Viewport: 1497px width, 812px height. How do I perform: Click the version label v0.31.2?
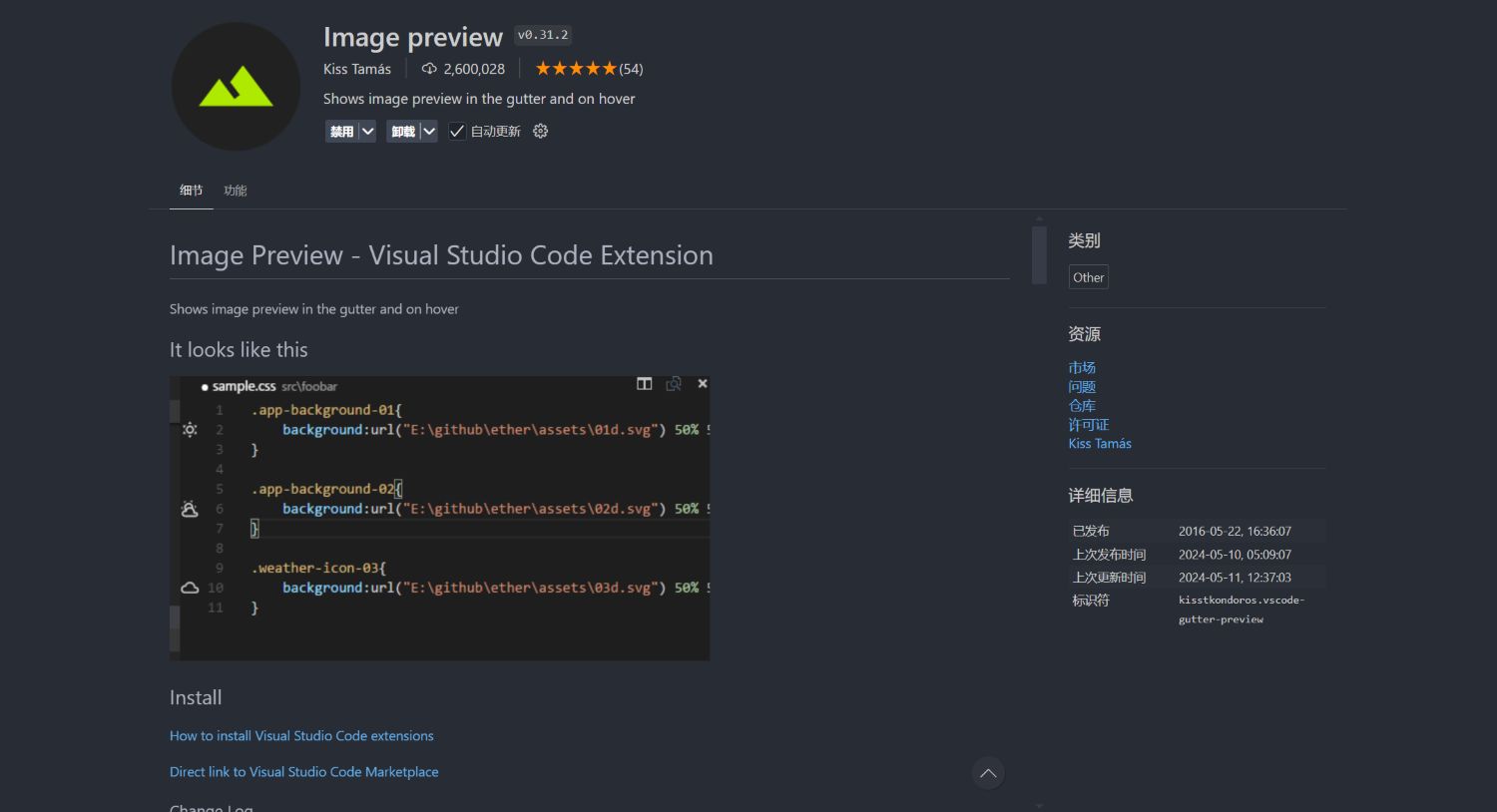543,35
